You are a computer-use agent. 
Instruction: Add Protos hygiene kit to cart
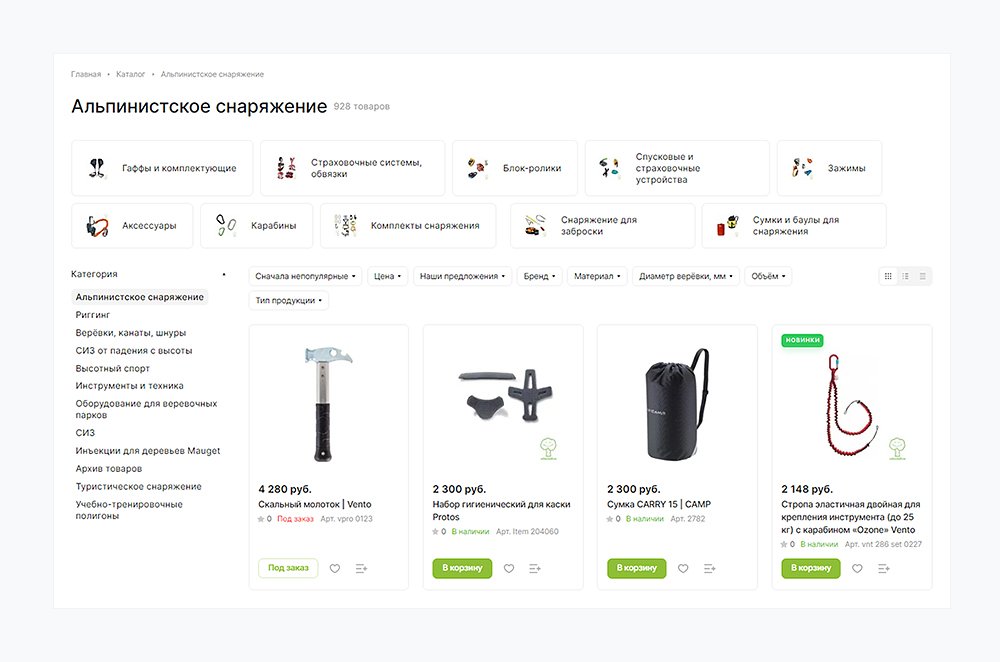[x=462, y=568]
